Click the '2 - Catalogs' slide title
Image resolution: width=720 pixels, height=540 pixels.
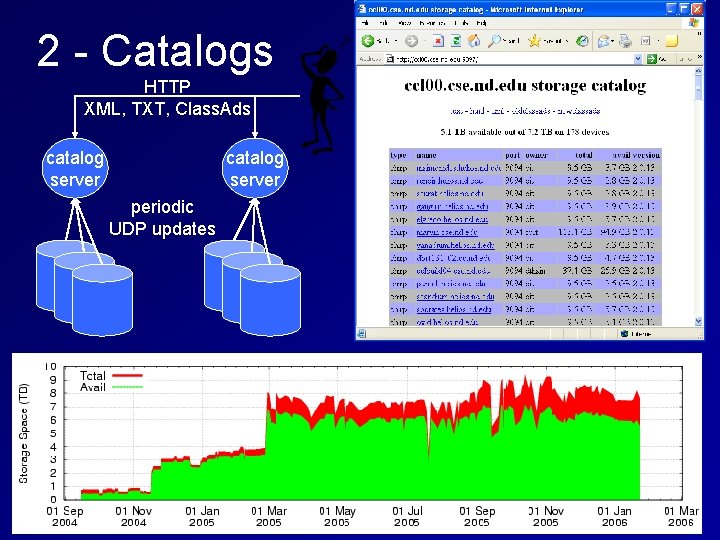coord(155,51)
